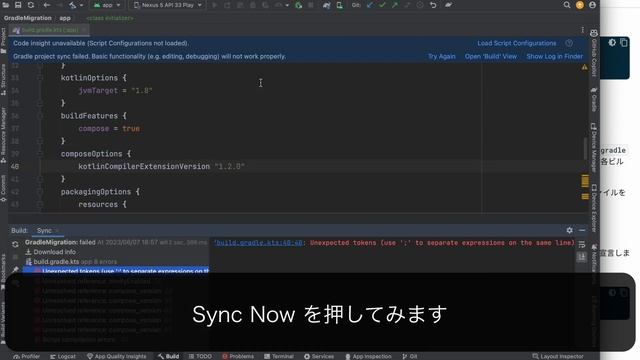Click Try Again link
Viewport: 640px width, 360px height.
pyautogui.click(x=442, y=56)
